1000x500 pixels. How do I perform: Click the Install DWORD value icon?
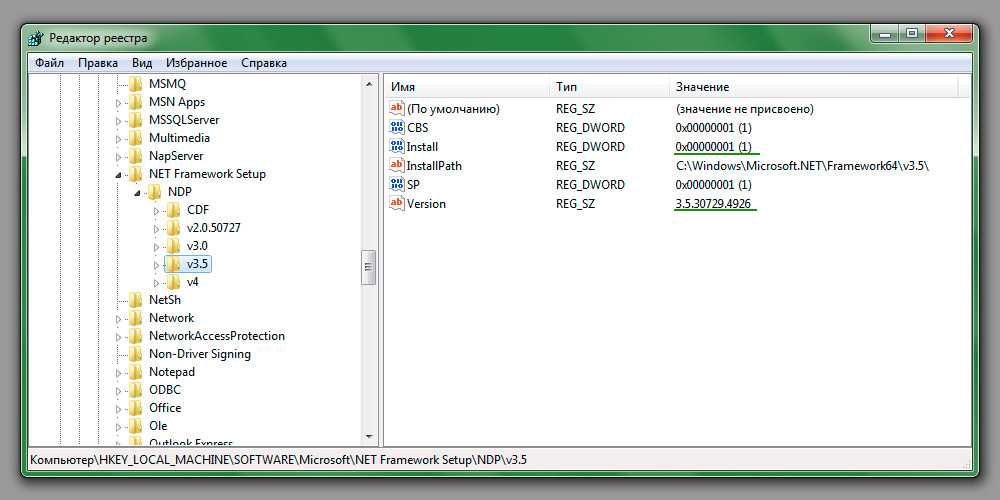[x=397, y=147]
